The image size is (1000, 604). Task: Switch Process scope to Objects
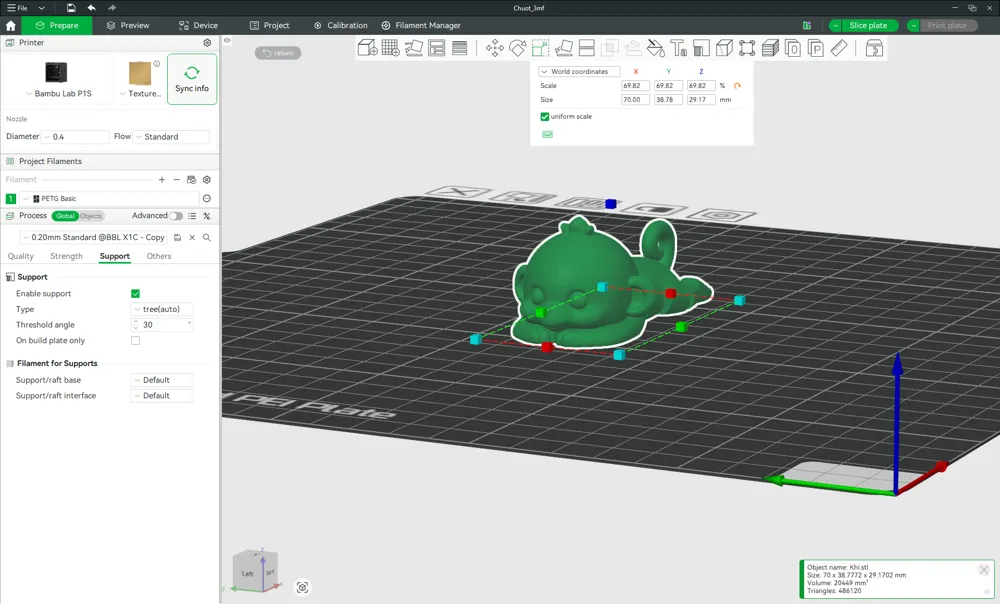click(91, 216)
